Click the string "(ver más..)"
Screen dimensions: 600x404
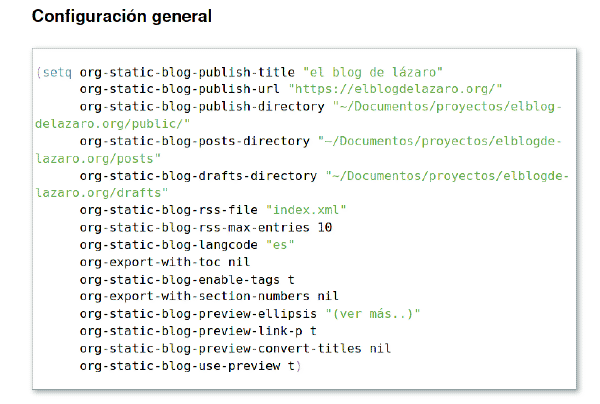coord(373,314)
